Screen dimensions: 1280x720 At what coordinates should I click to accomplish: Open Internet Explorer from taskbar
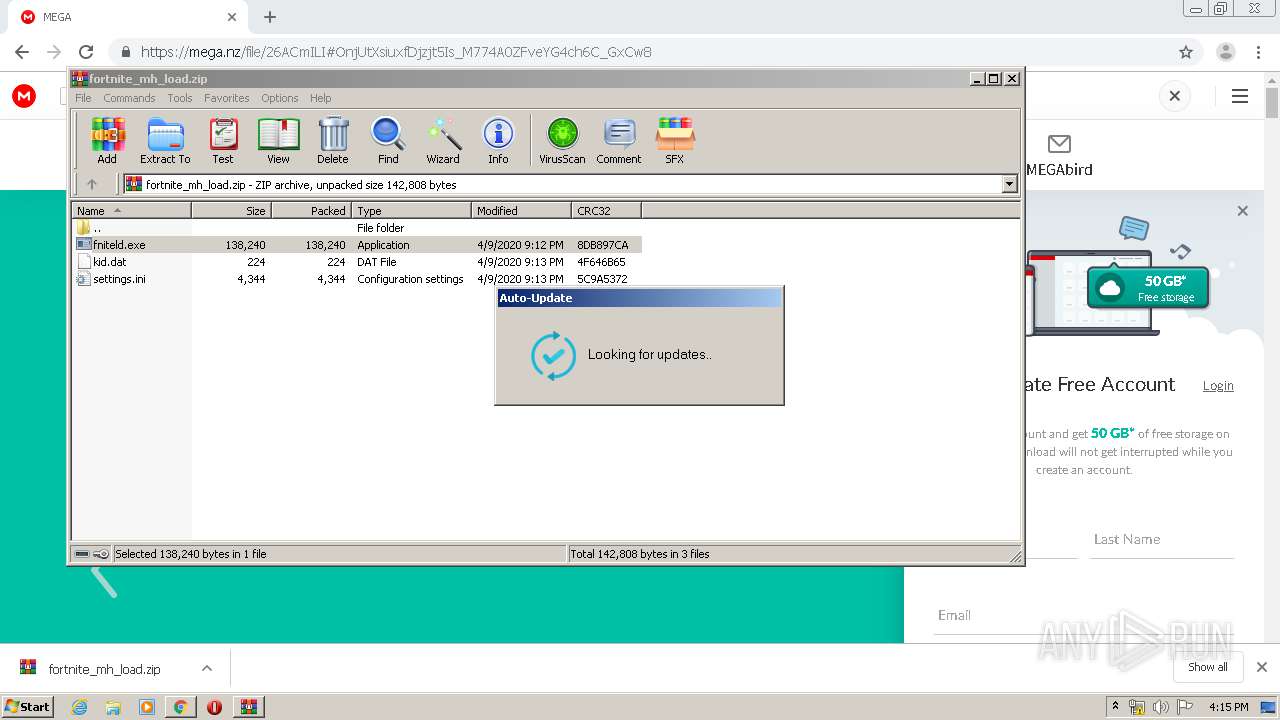(79, 707)
